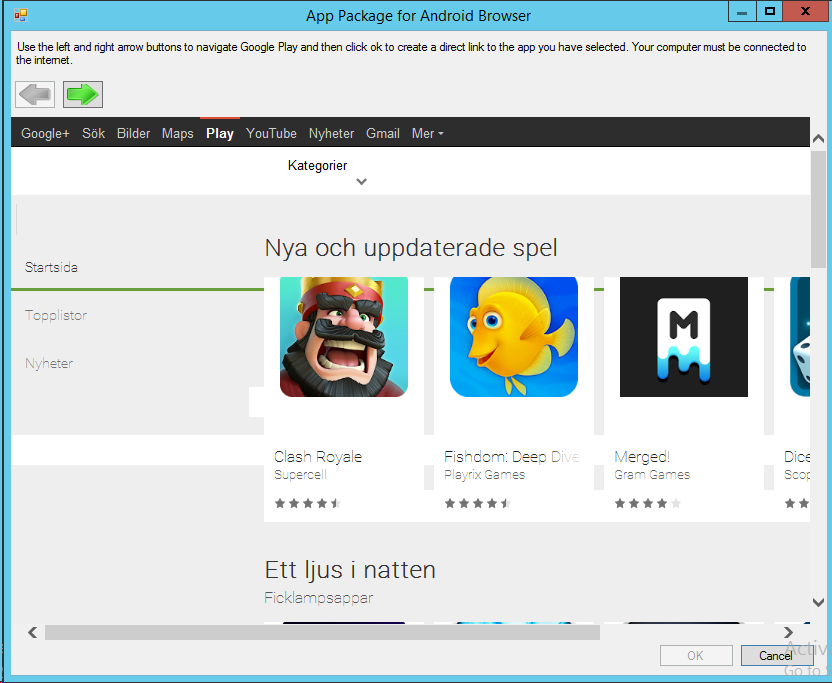The height and width of the screenshot is (683, 832).
Task: Expand the Kategorier dropdown
Action: tap(318, 172)
